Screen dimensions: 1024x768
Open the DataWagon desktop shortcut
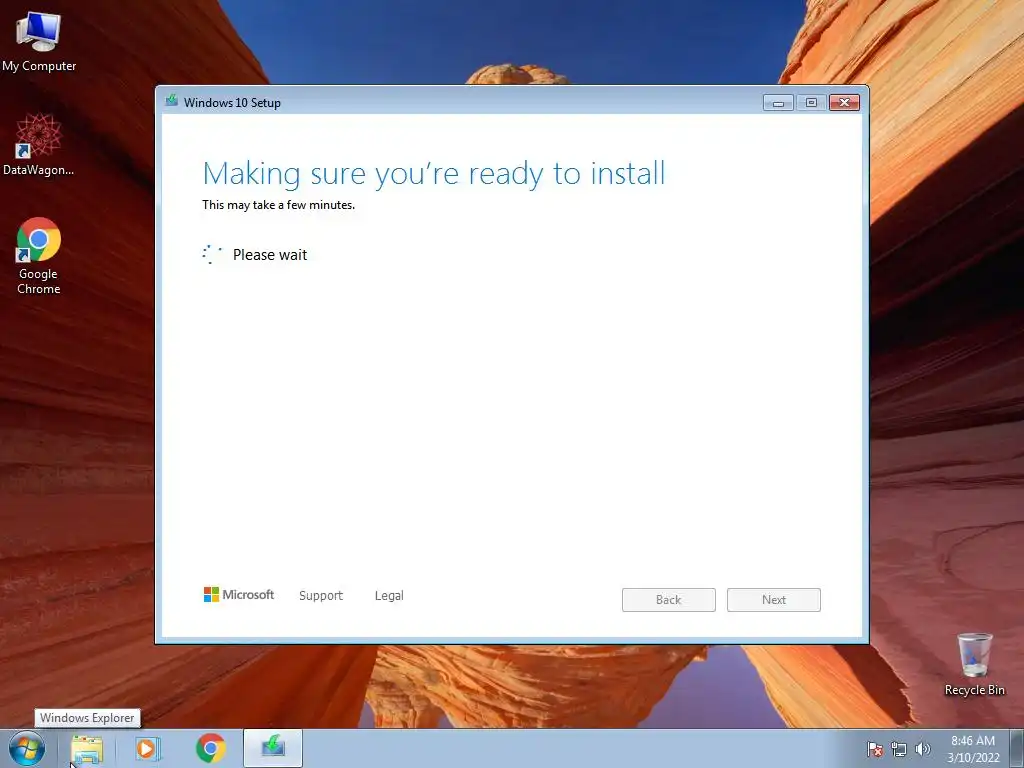(x=39, y=144)
